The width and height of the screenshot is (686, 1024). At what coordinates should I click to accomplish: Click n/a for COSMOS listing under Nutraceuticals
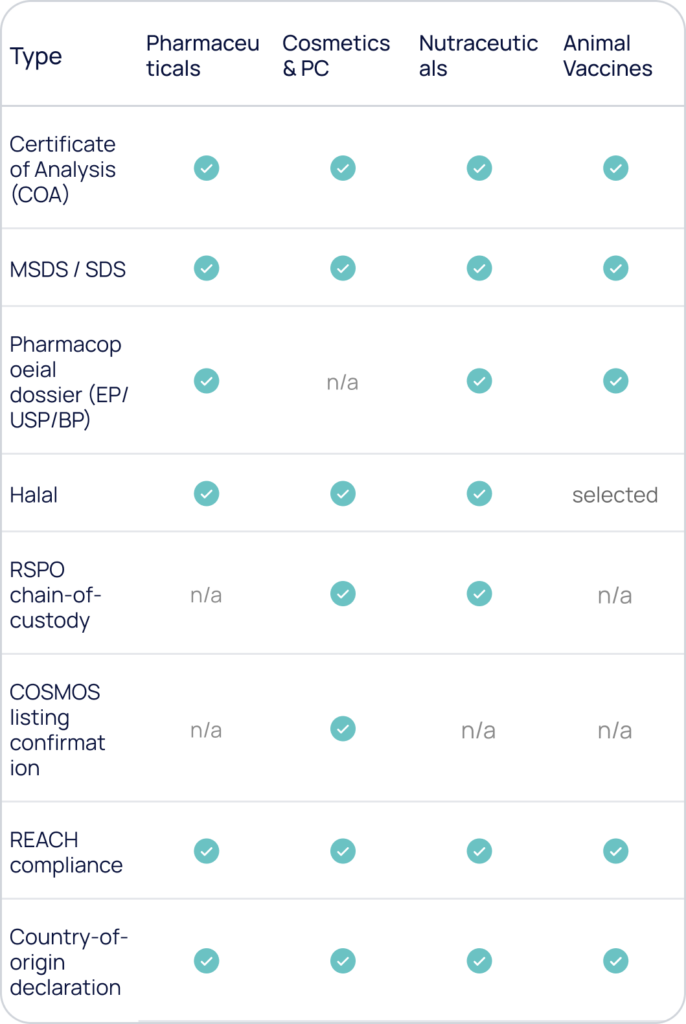point(478,730)
